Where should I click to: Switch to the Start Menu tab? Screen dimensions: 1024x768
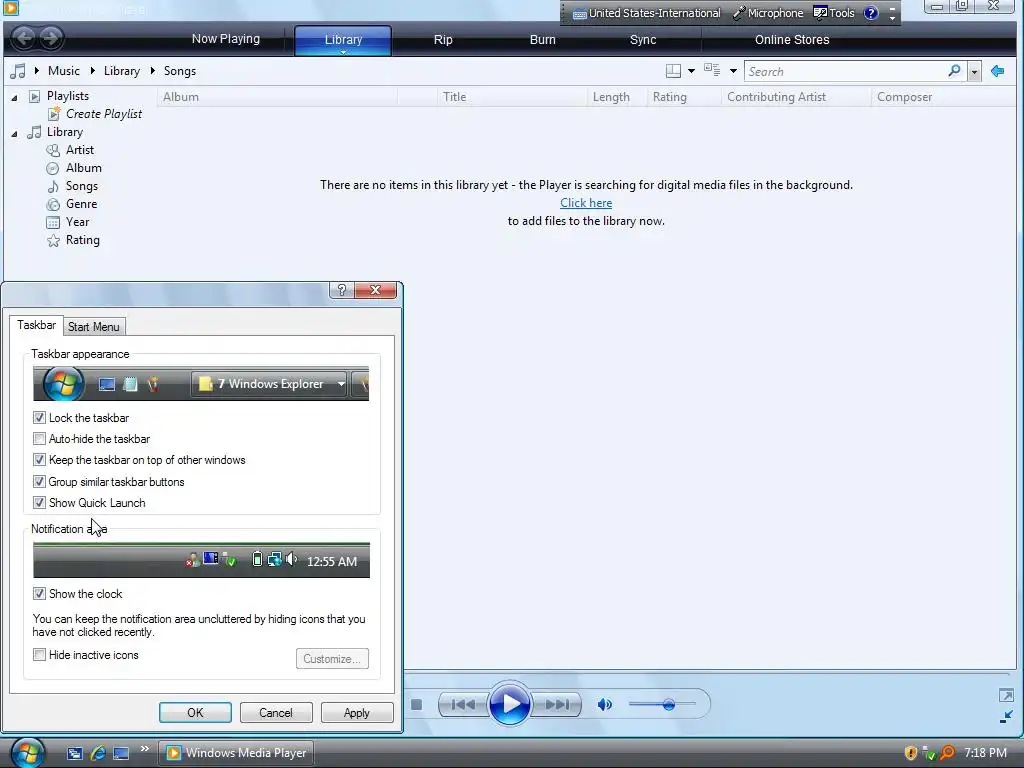[x=93, y=327]
